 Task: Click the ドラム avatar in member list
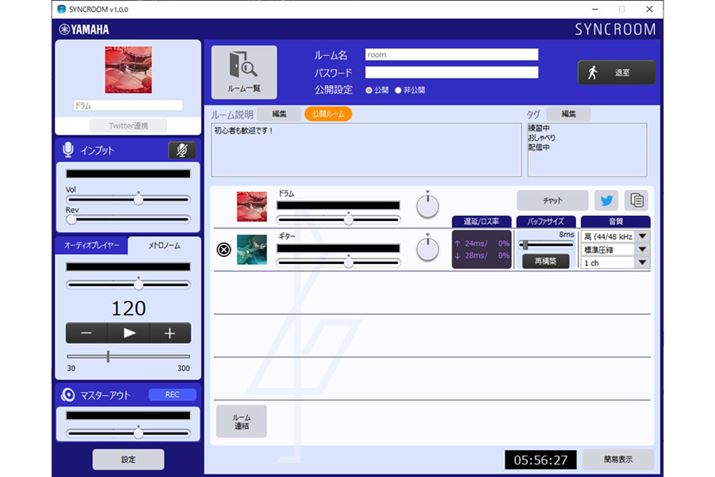point(252,207)
